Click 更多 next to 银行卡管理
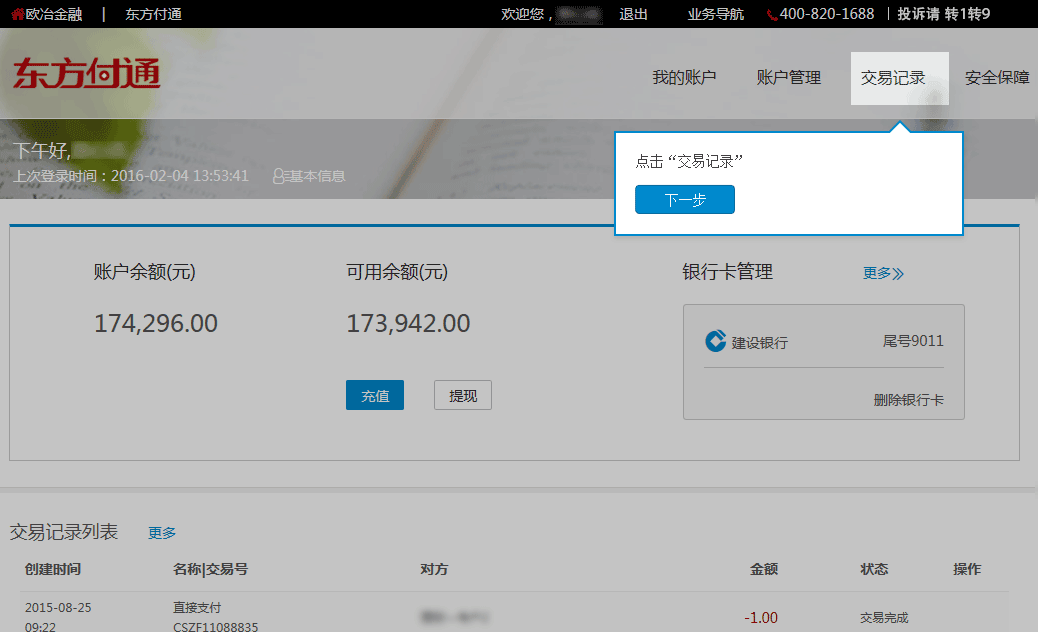 [x=883, y=273]
